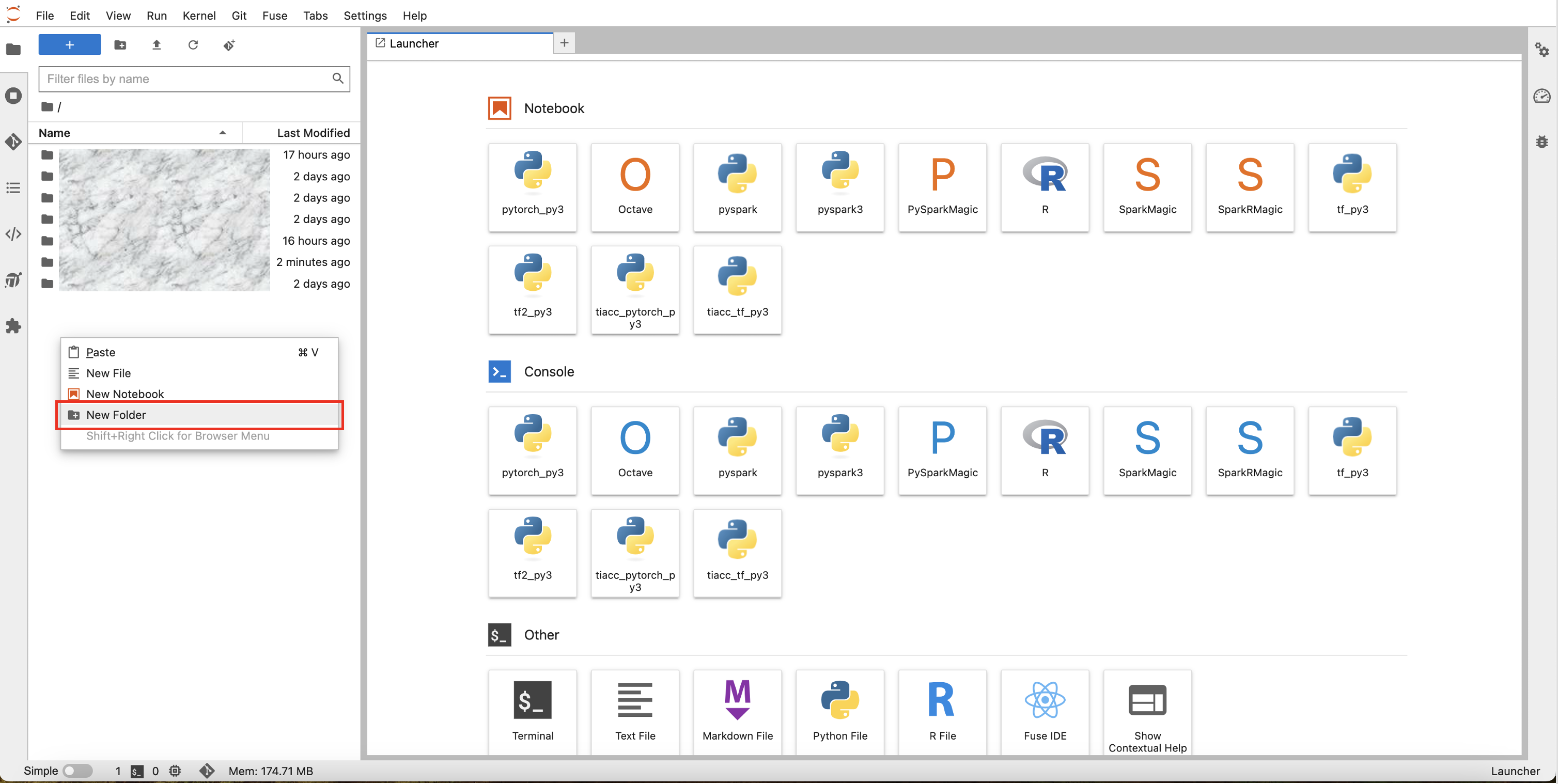Show the Table of Contents panel

13,188
